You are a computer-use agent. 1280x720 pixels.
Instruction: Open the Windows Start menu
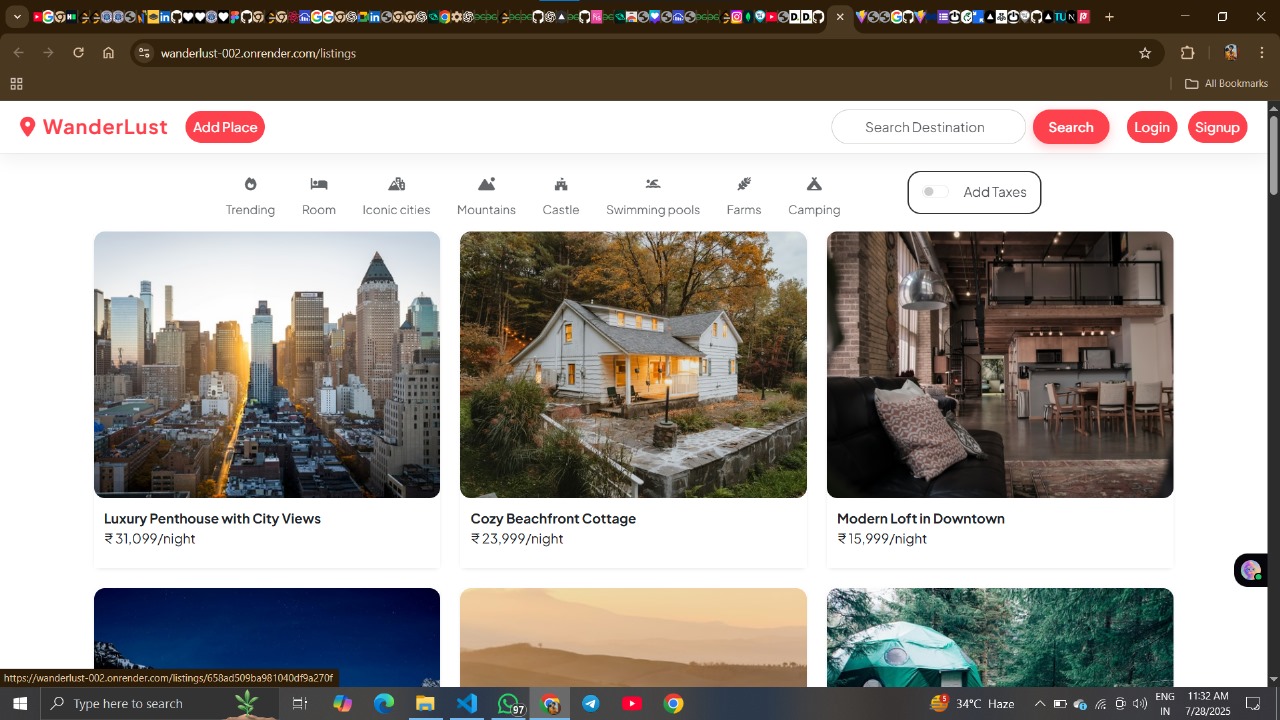coord(20,704)
